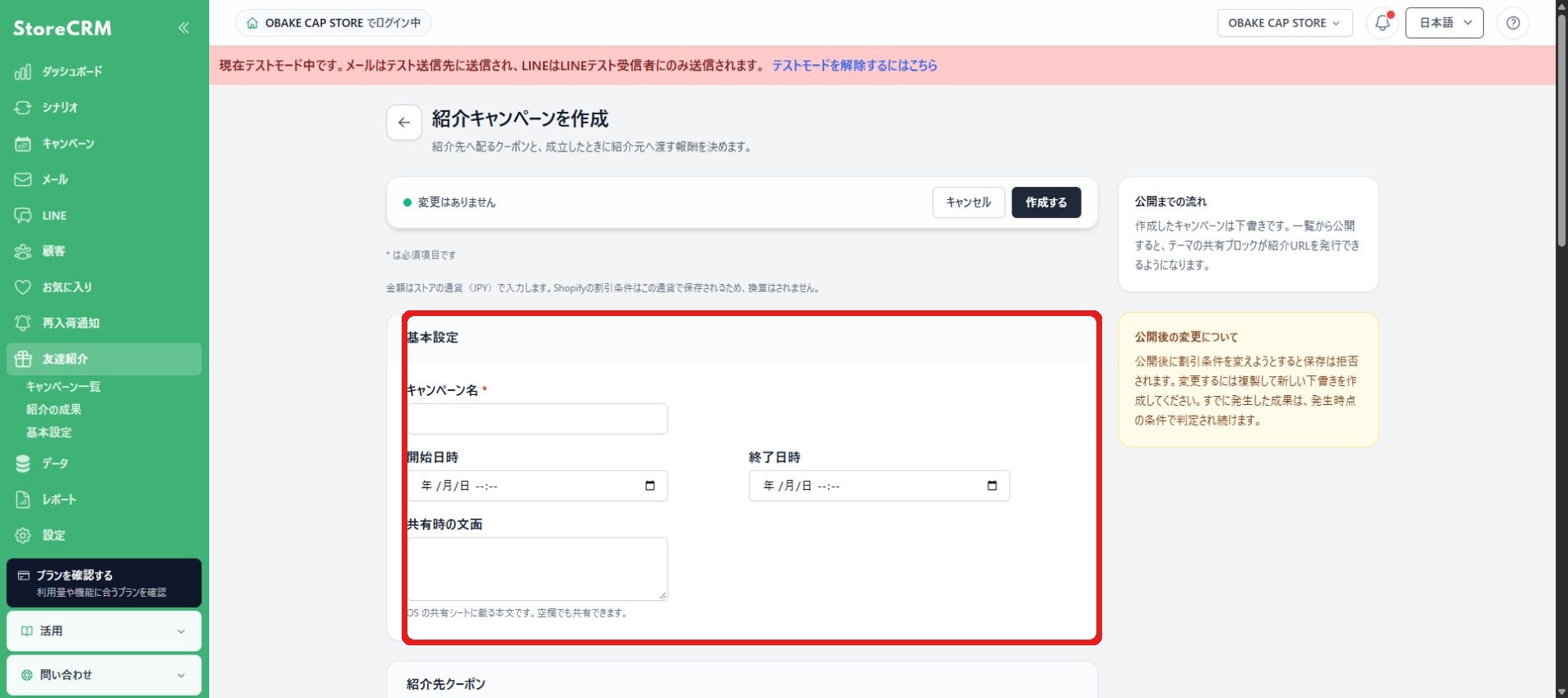Click the 紹介先クーポン section heading
The image size is (1568, 698).
446,684
